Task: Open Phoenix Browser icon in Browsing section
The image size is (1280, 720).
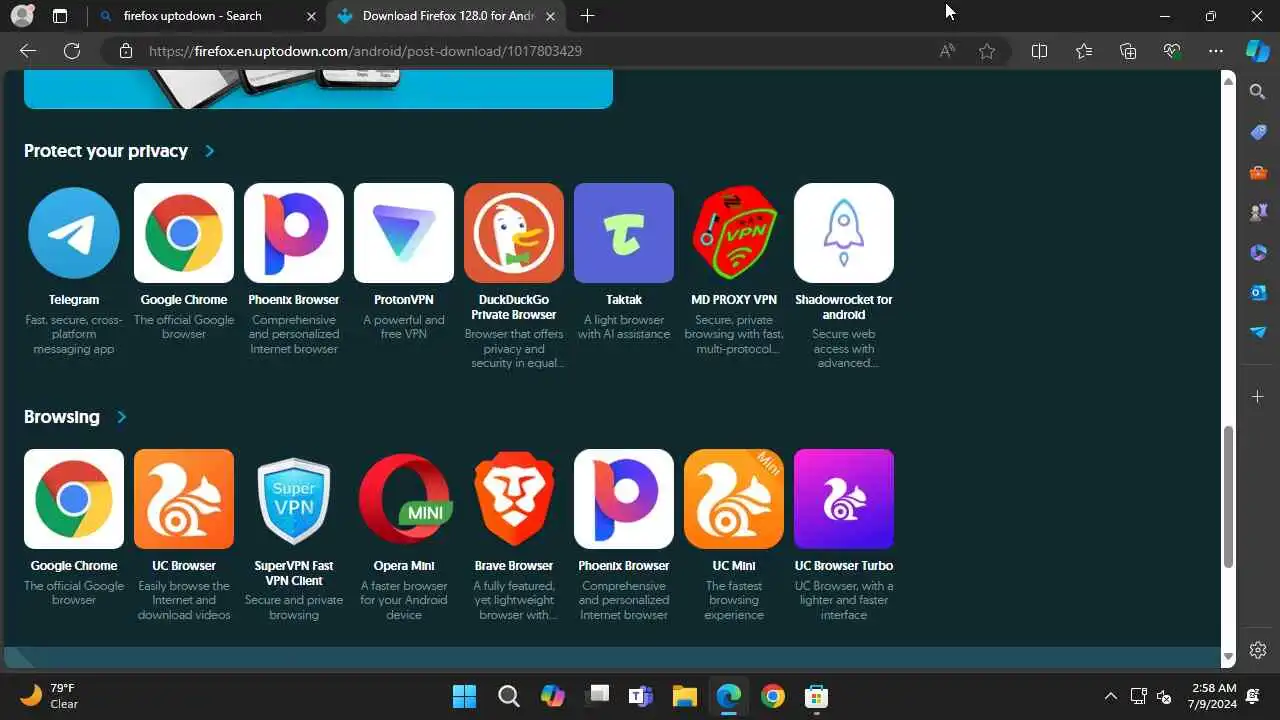Action: (624, 499)
